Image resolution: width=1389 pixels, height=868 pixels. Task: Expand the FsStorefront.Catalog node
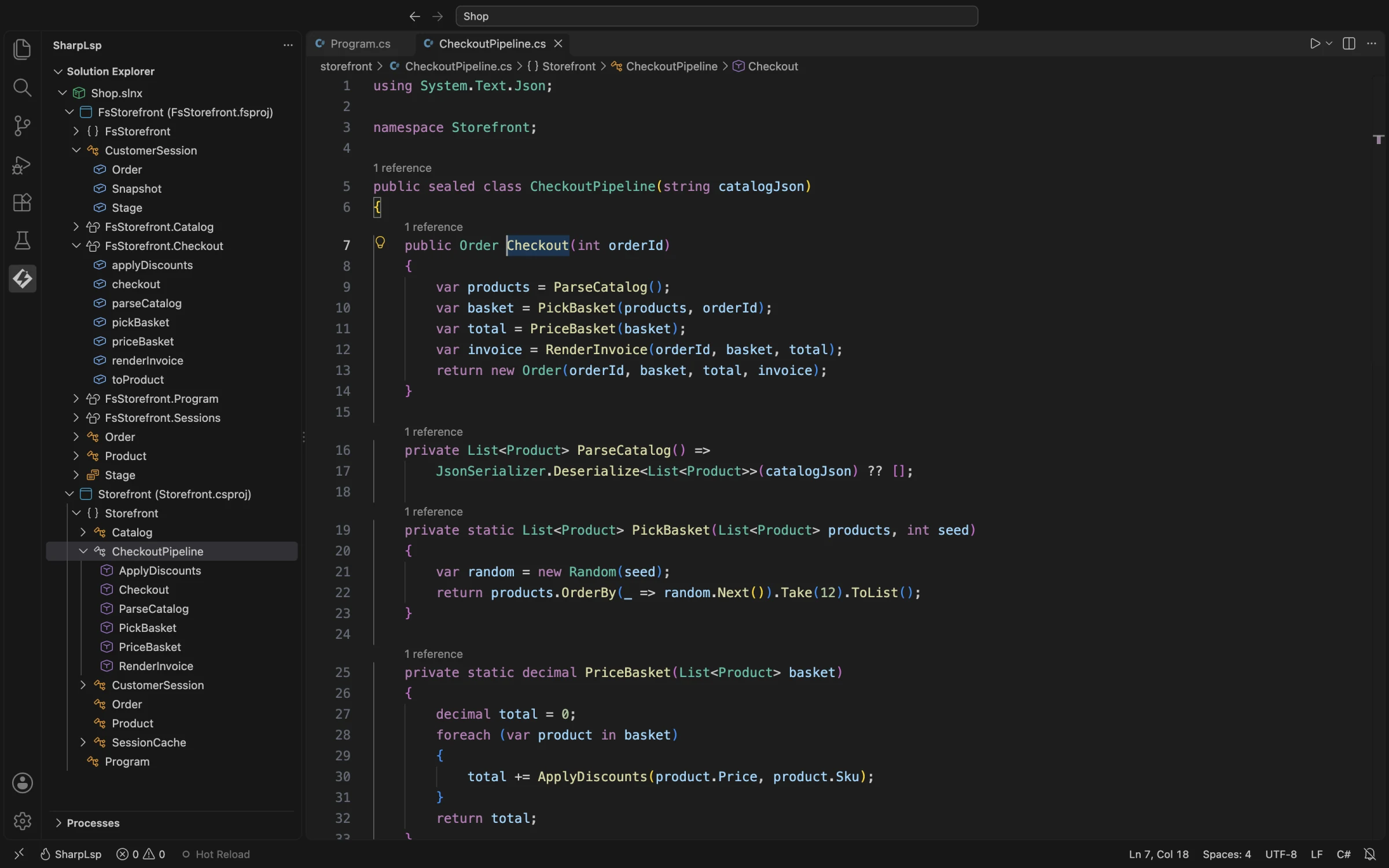pos(76,227)
